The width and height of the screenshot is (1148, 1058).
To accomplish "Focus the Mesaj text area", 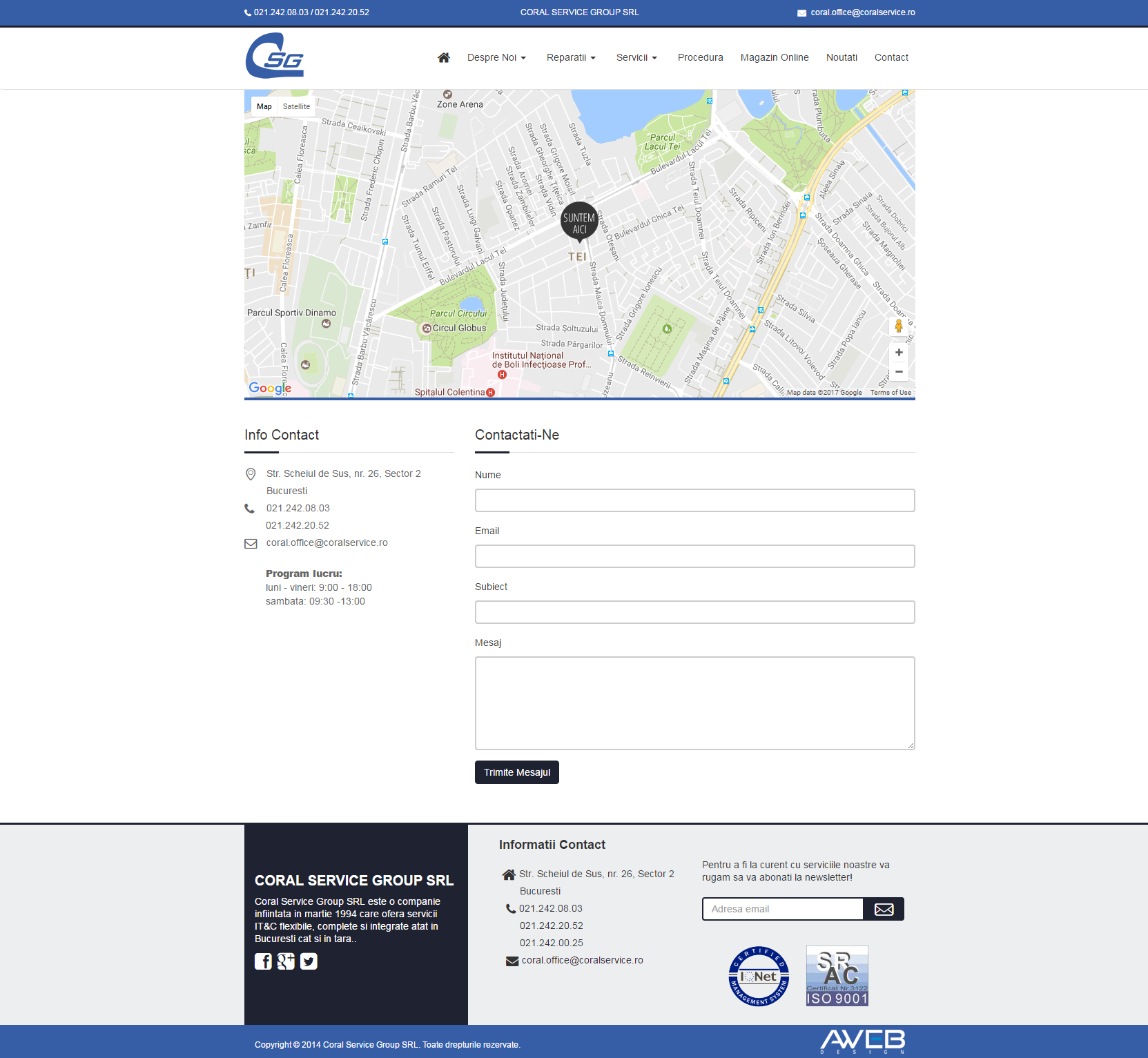I will coord(694,703).
